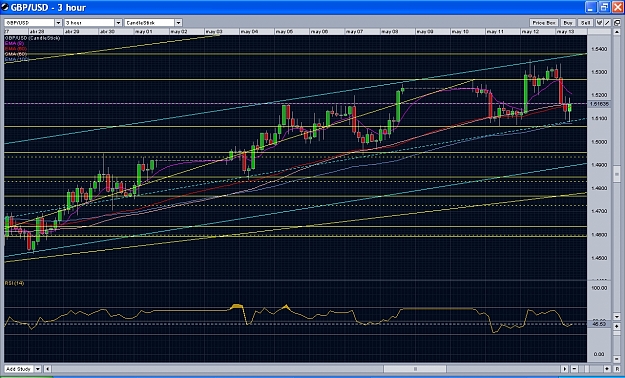
Task: Minimize the GBP/USD chart window
Action: tap(592, 7)
